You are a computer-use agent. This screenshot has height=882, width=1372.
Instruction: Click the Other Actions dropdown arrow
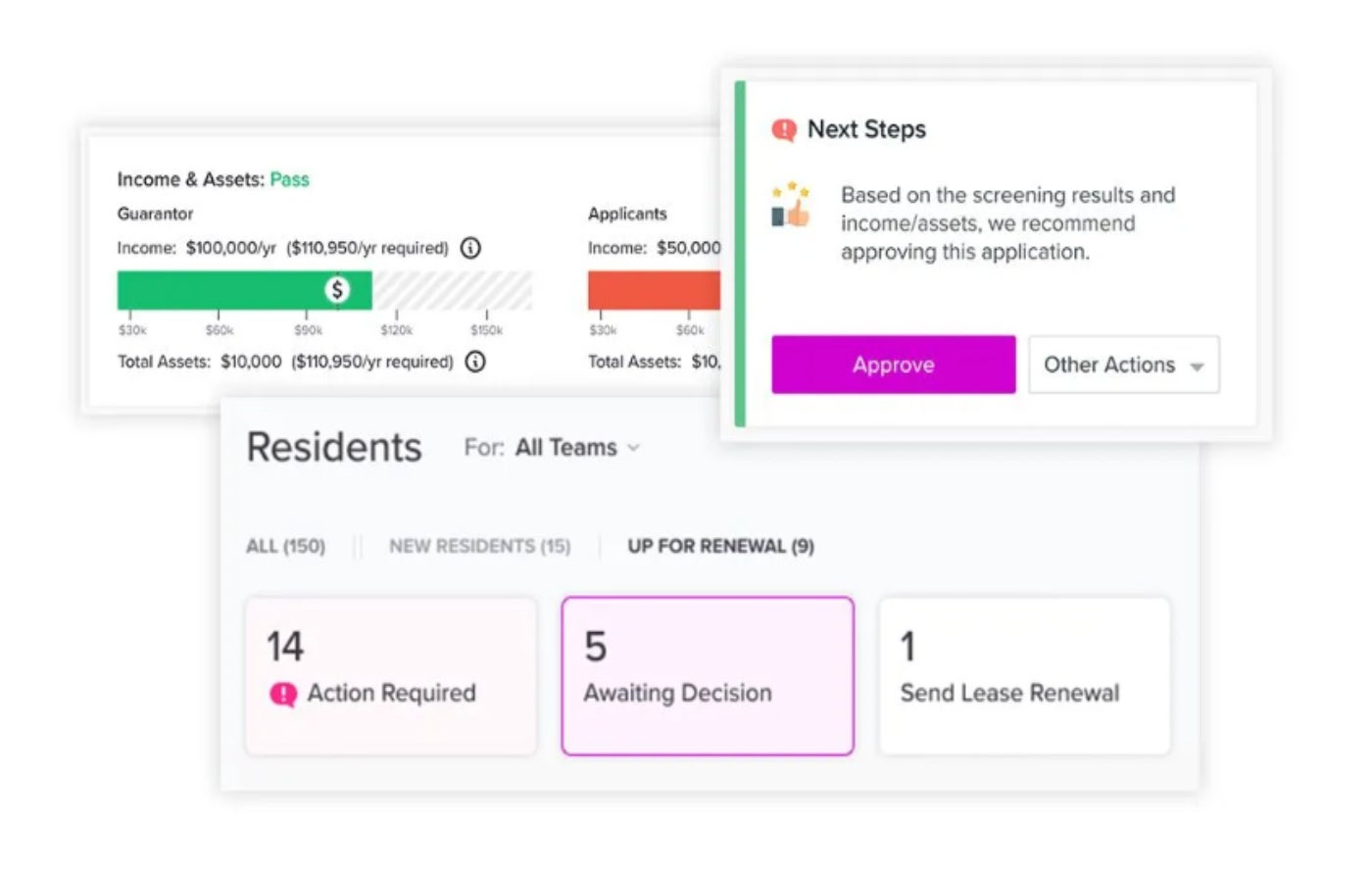[1197, 367]
